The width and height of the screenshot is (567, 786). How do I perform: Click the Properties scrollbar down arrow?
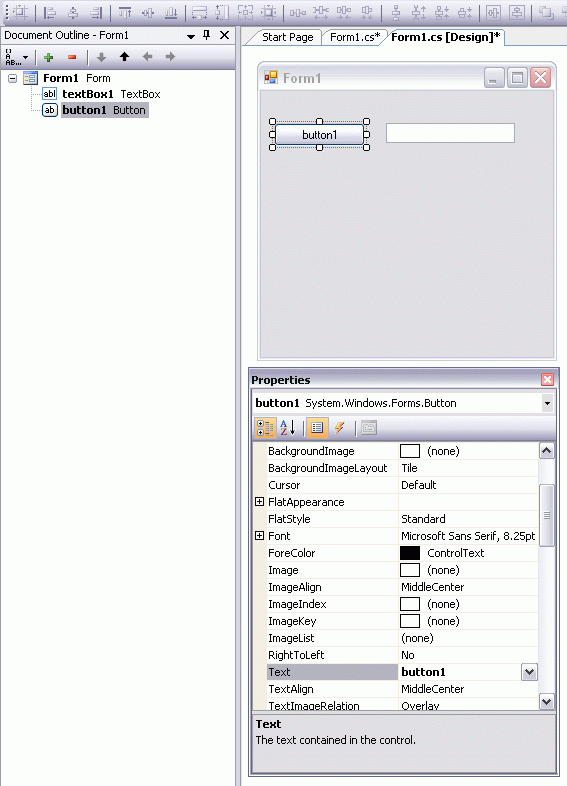tap(546, 702)
